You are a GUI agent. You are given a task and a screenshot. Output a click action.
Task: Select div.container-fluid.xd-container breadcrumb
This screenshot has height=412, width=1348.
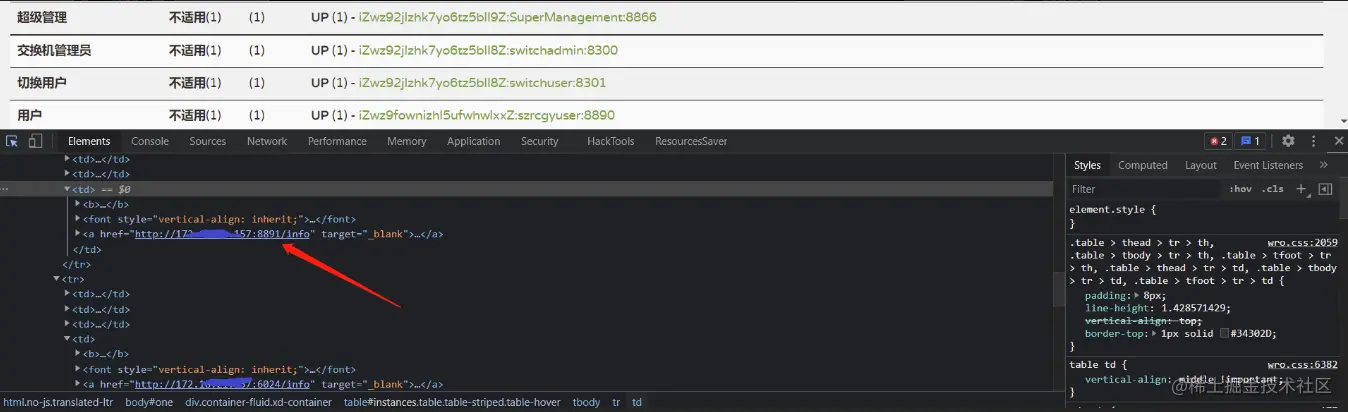click(x=258, y=402)
